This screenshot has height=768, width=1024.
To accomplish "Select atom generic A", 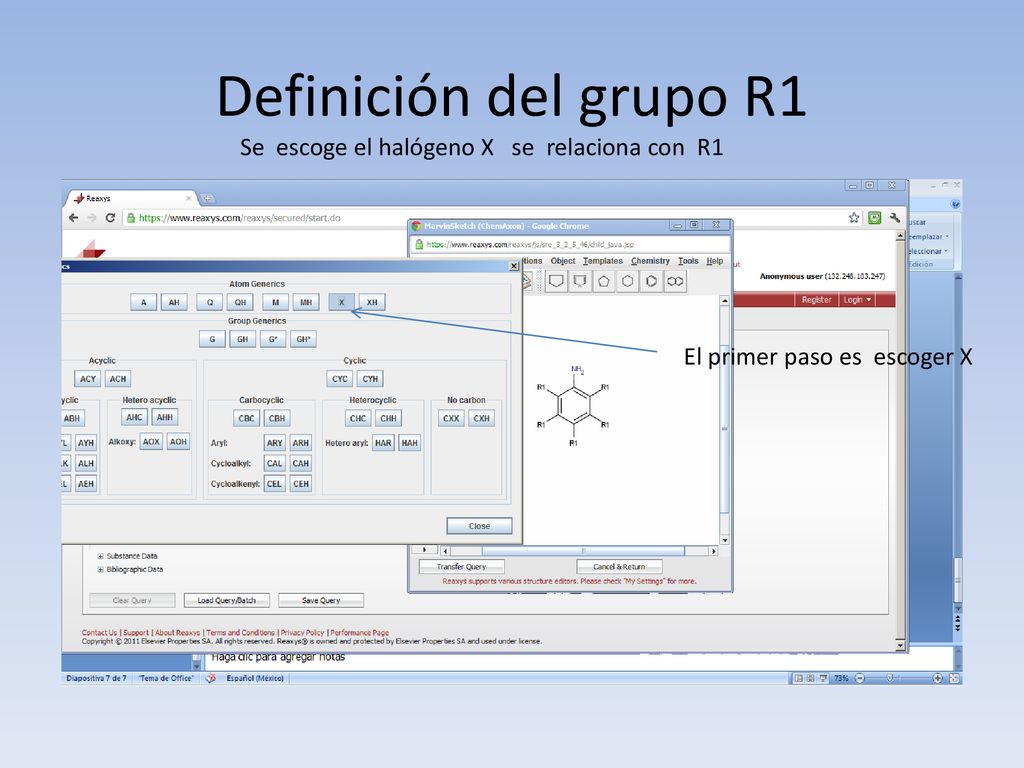I will coord(144,302).
